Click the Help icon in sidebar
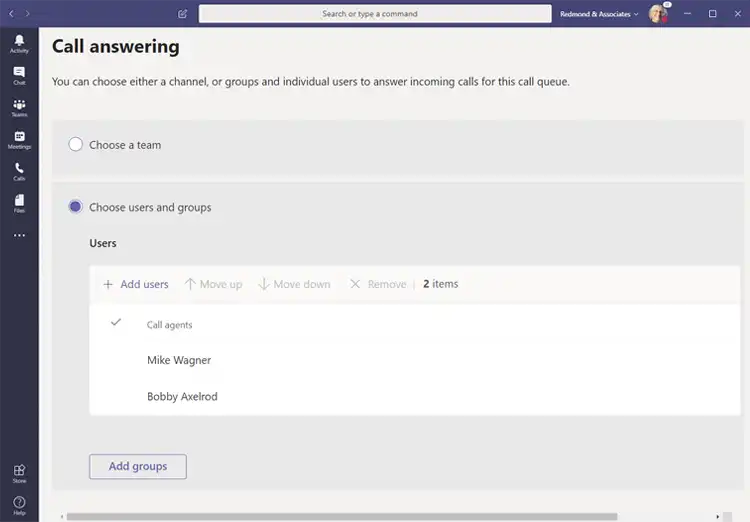Viewport: 750px width, 522px height. click(x=19, y=505)
